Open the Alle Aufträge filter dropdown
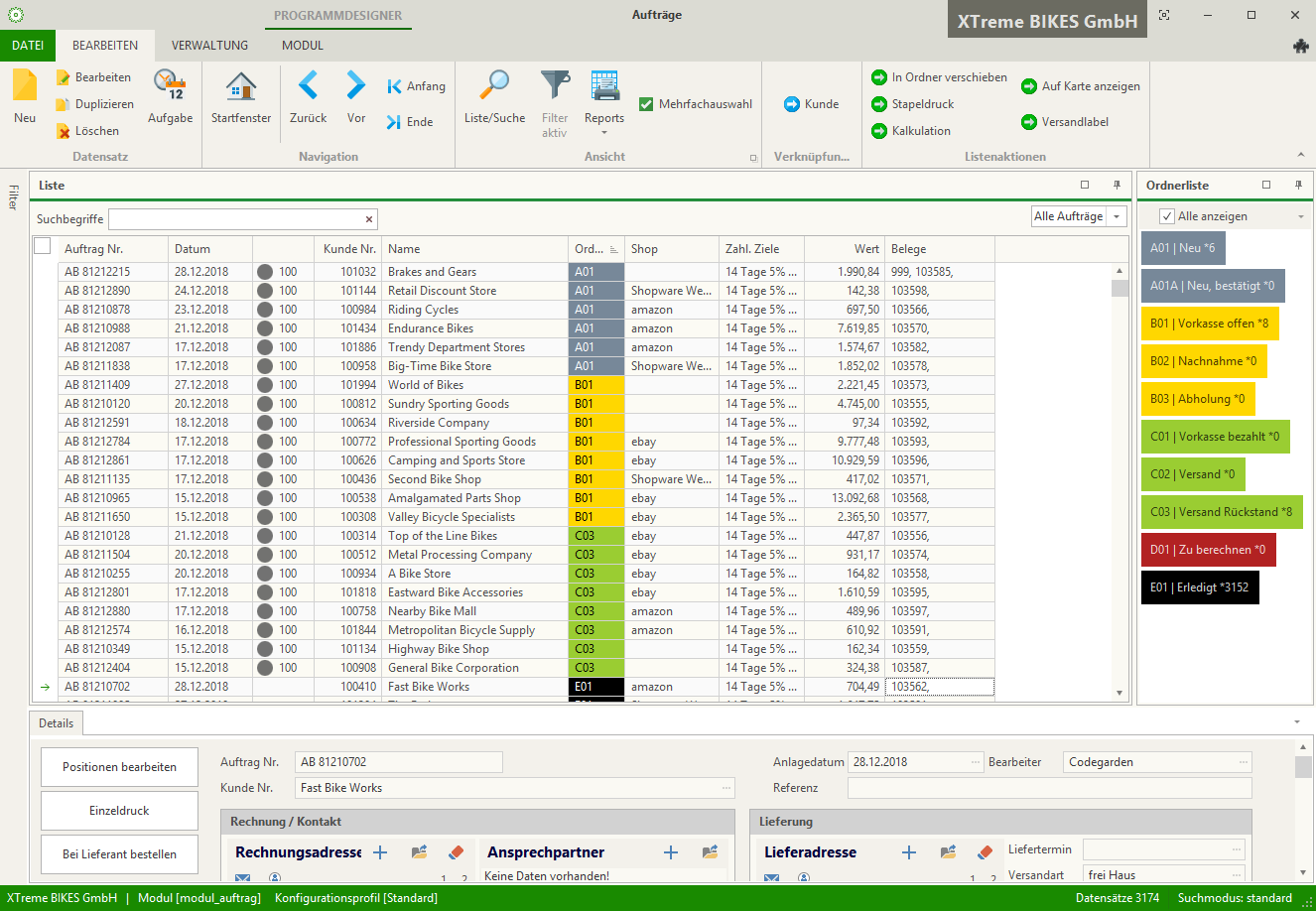This screenshot has height=911, width=1316. coord(1118,216)
